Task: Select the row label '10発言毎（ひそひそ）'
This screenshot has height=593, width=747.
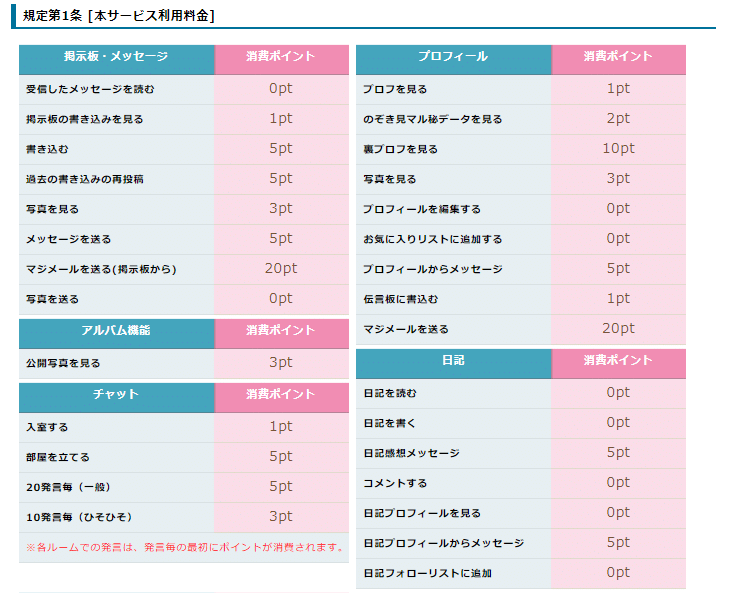Action: tap(79, 517)
